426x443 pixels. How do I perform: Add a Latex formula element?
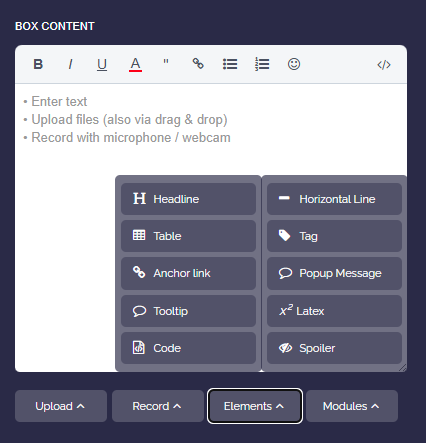(334, 311)
